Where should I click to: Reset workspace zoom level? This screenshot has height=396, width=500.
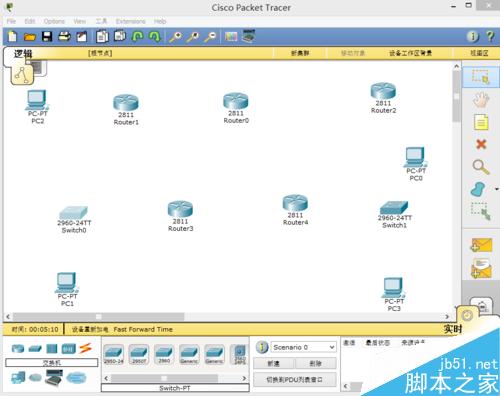pos(192,37)
